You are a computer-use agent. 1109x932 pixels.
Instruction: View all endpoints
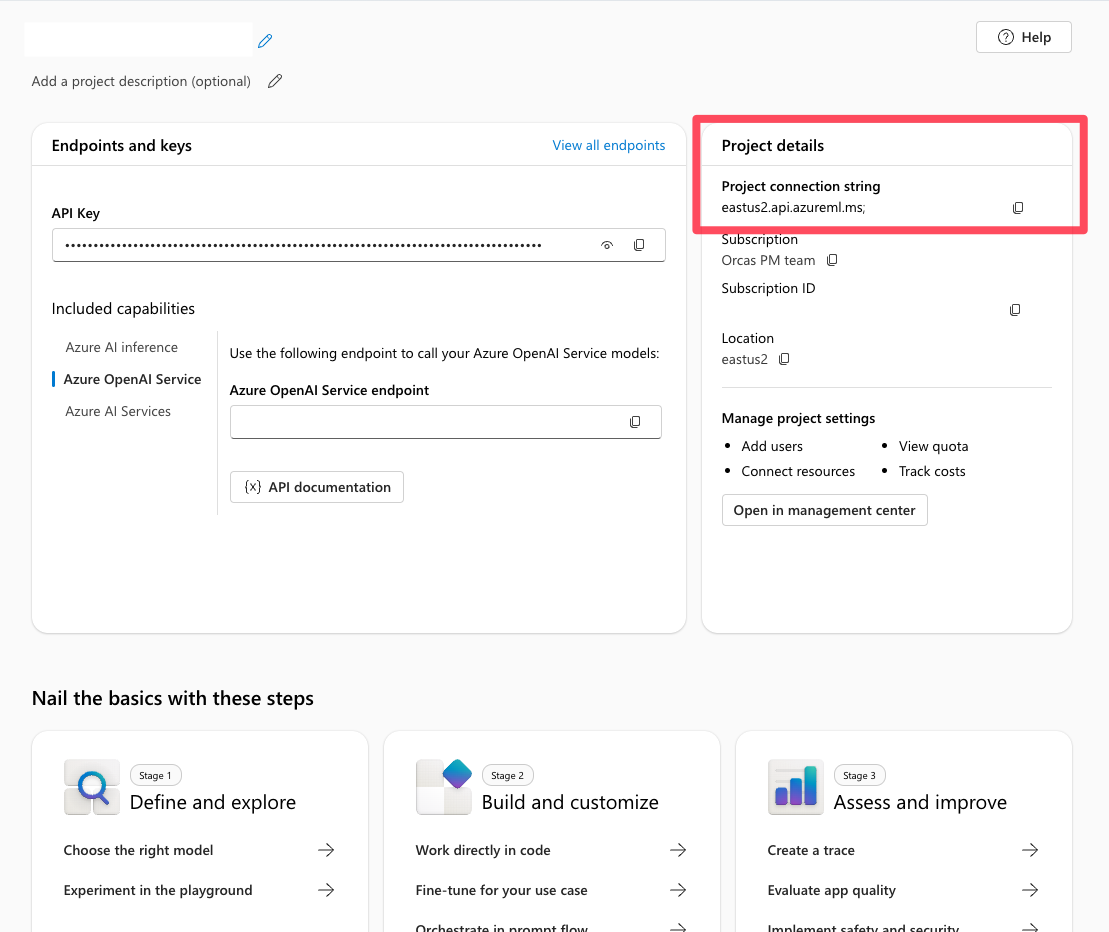608,145
